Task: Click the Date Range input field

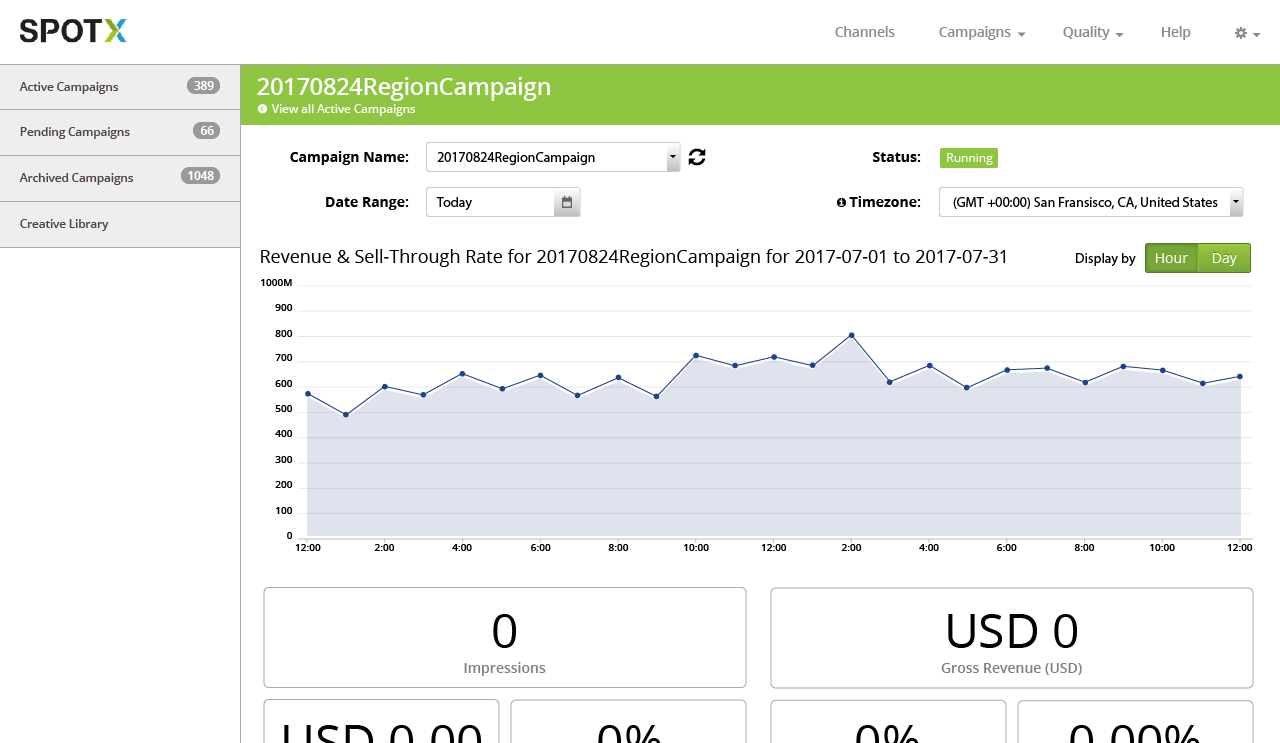Action: click(491, 202)
